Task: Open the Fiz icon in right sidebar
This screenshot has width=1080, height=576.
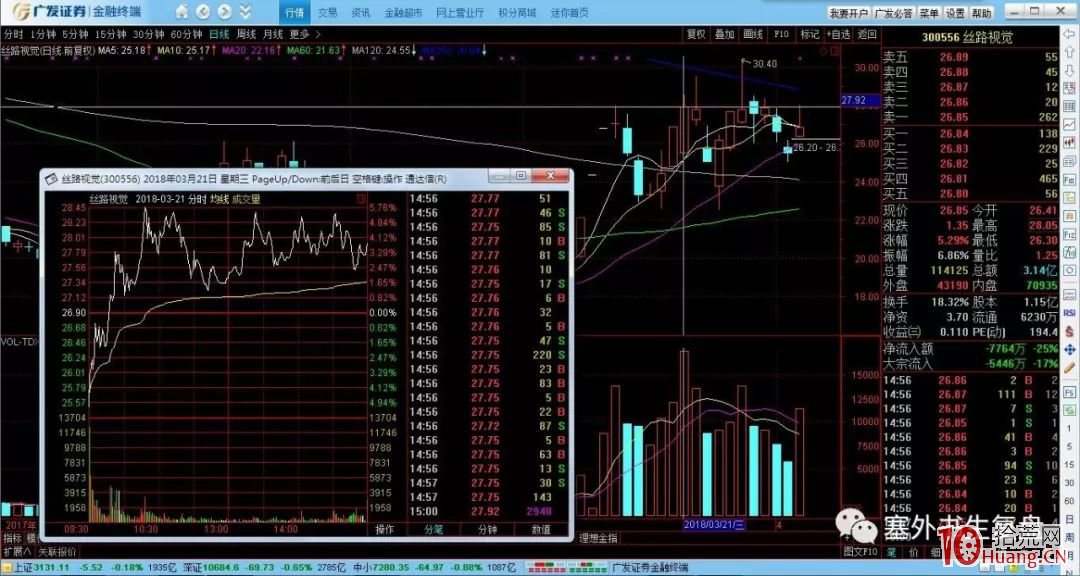Action: (1069, 234)
